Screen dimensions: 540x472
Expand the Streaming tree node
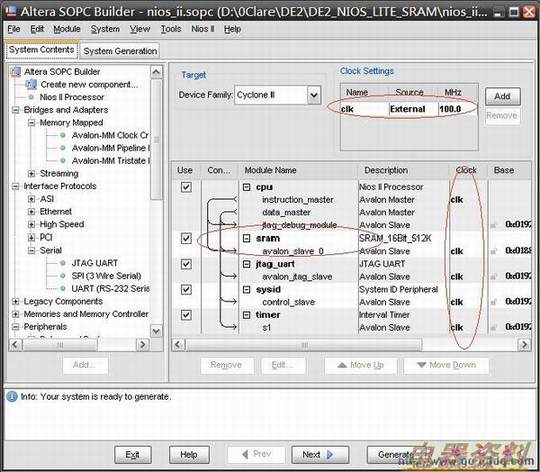[31, 174]
